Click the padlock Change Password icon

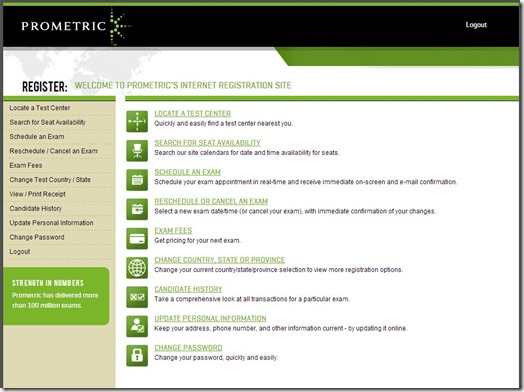(x=137, y=356)
